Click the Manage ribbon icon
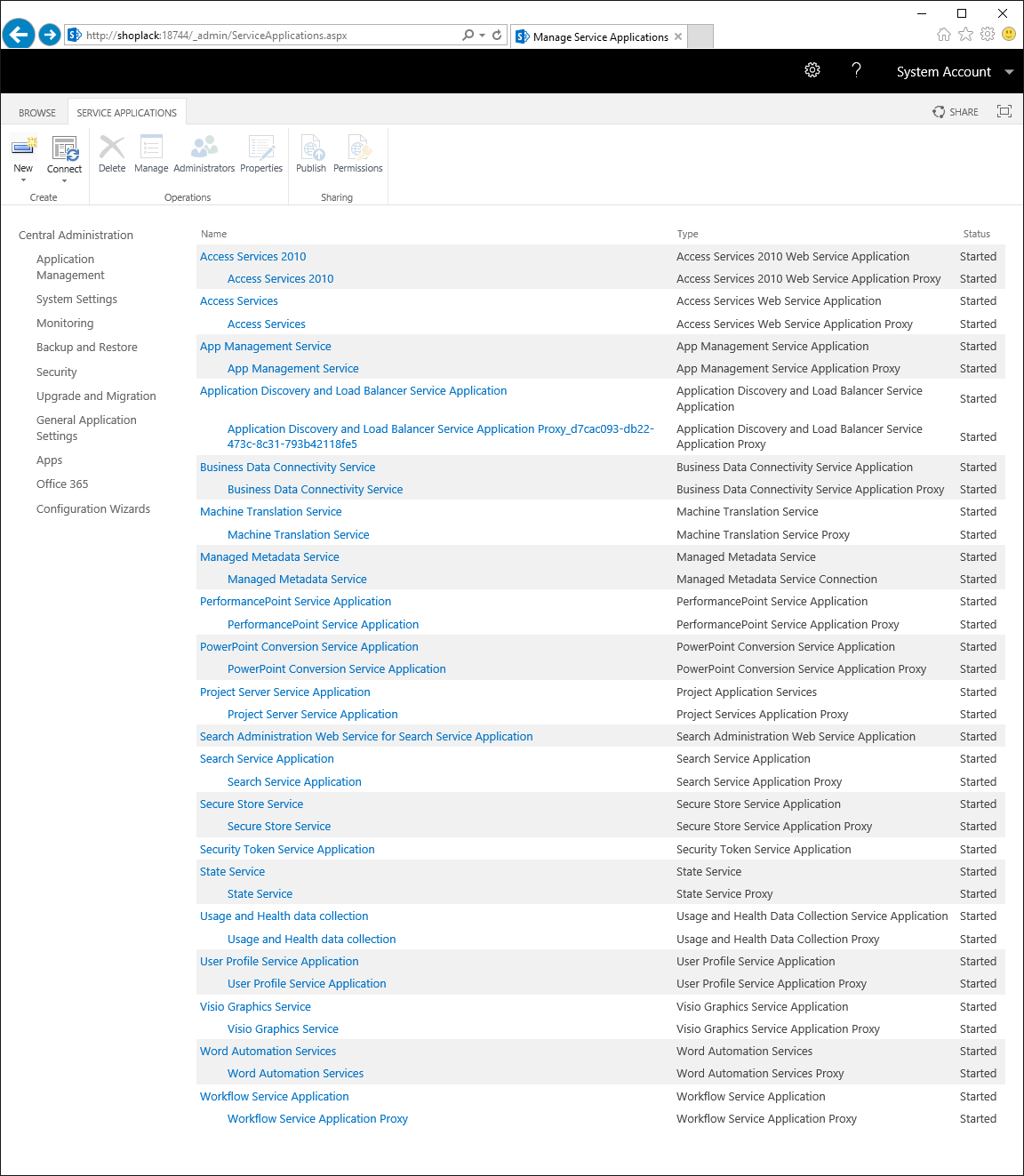 (151, 147)
